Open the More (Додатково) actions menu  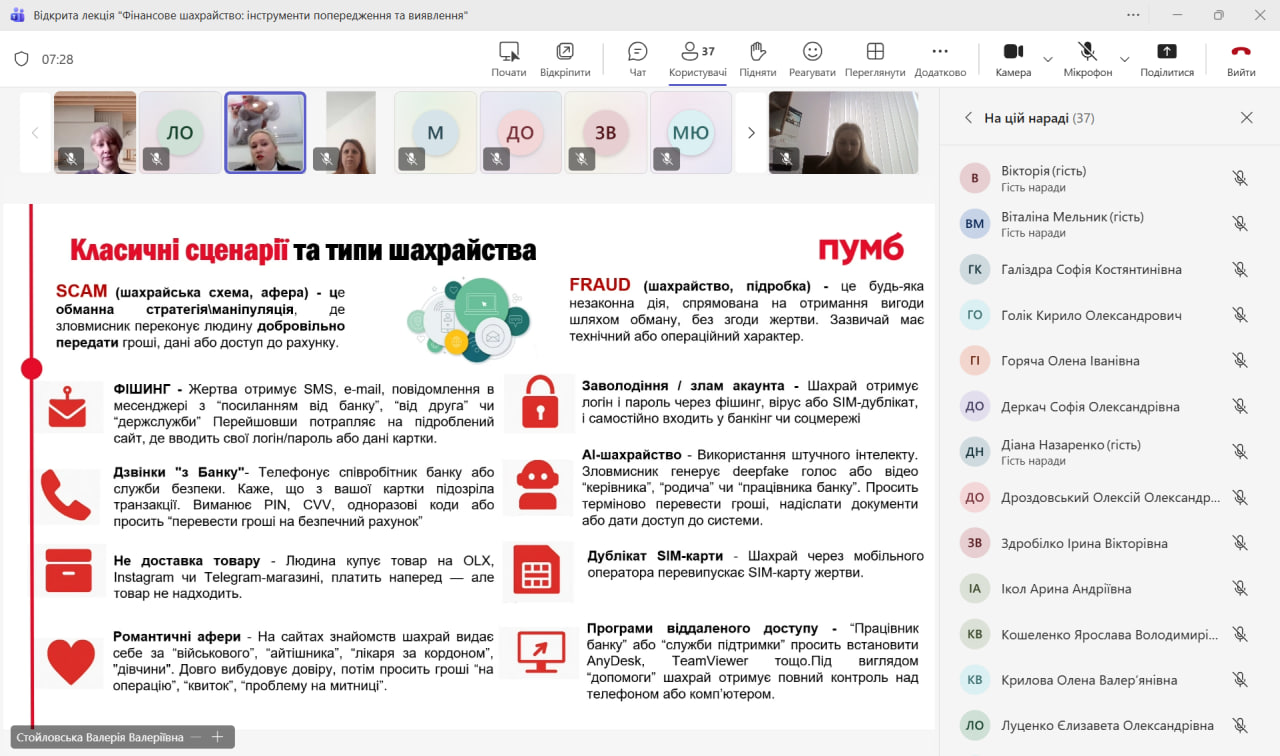pos(940,59)
